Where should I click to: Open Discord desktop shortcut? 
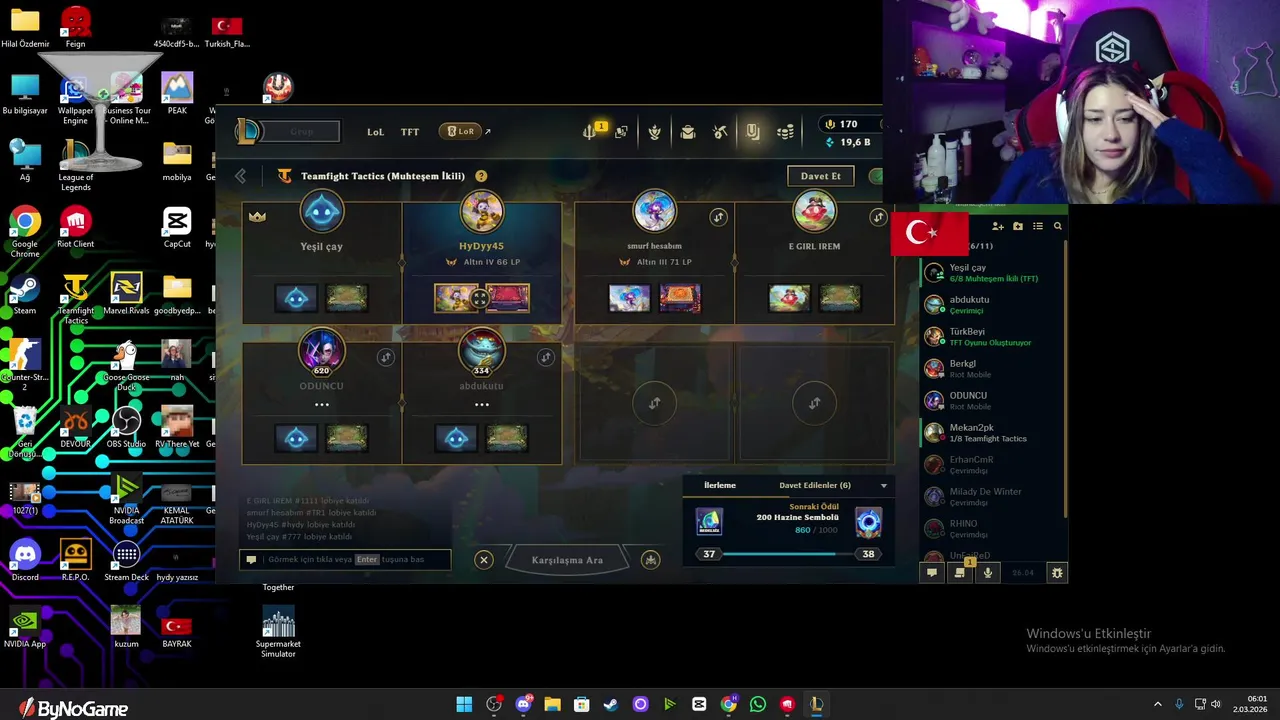tap(25, 560)
